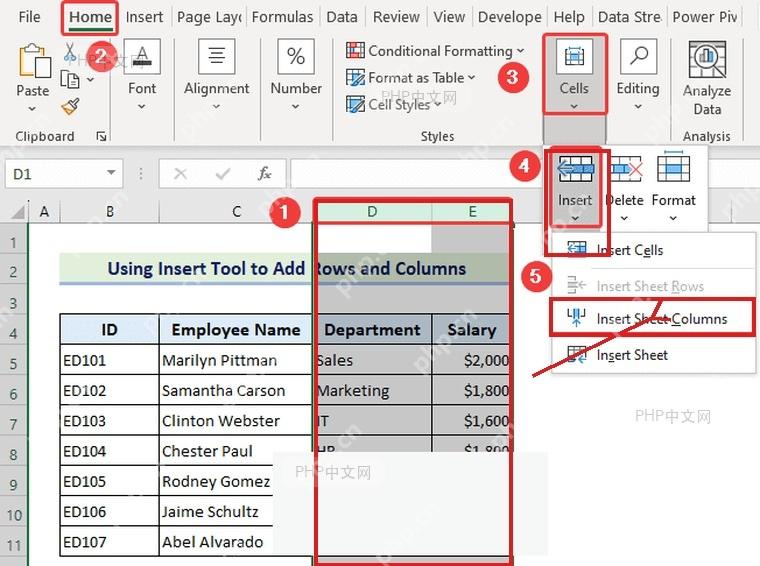This screenshot has height=566, width=760.
Task: Expand the Name Box dropdown arrow
Action: pyautogui.click(x=111, y=173)
